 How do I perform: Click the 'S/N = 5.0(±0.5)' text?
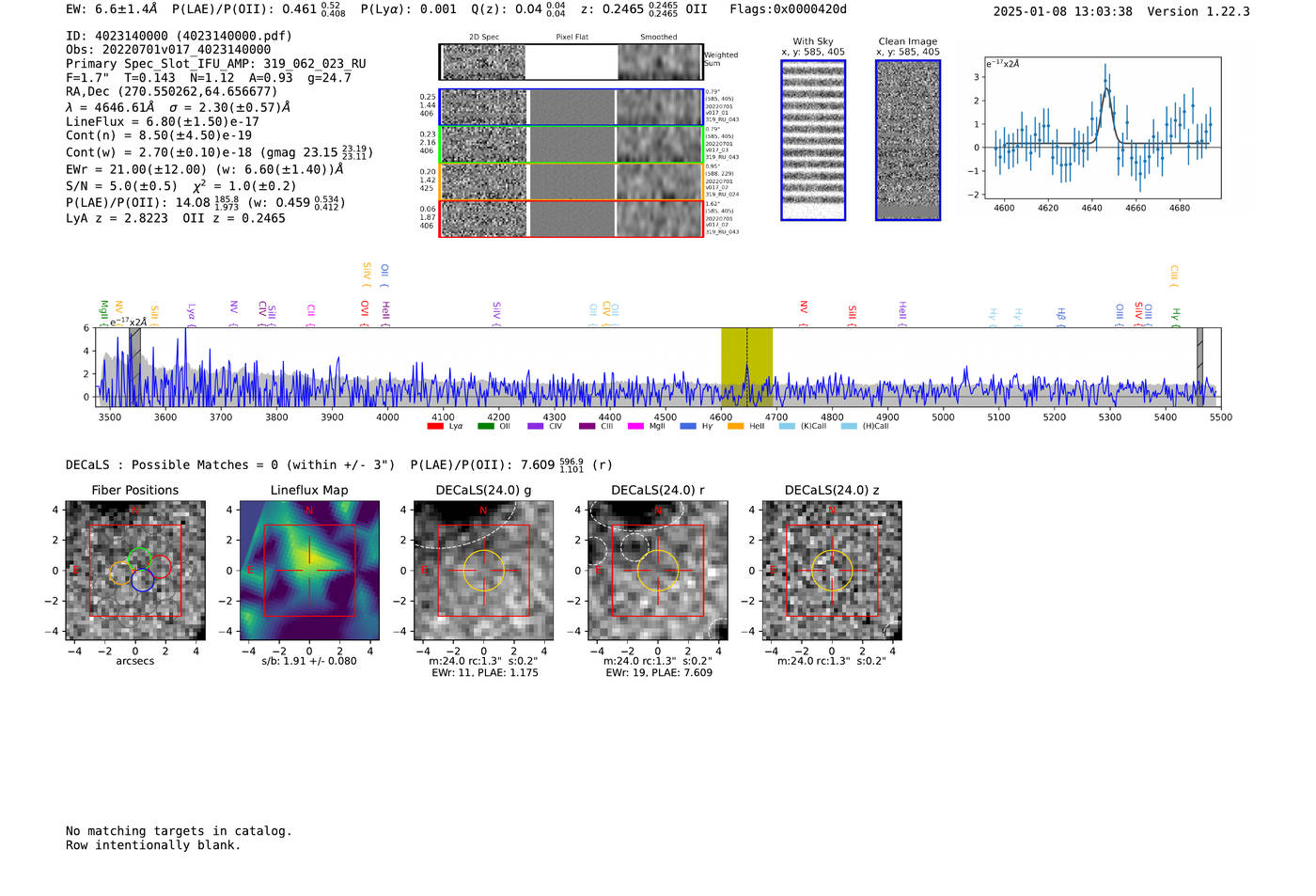pyautogui.click(x=121, y=186)
